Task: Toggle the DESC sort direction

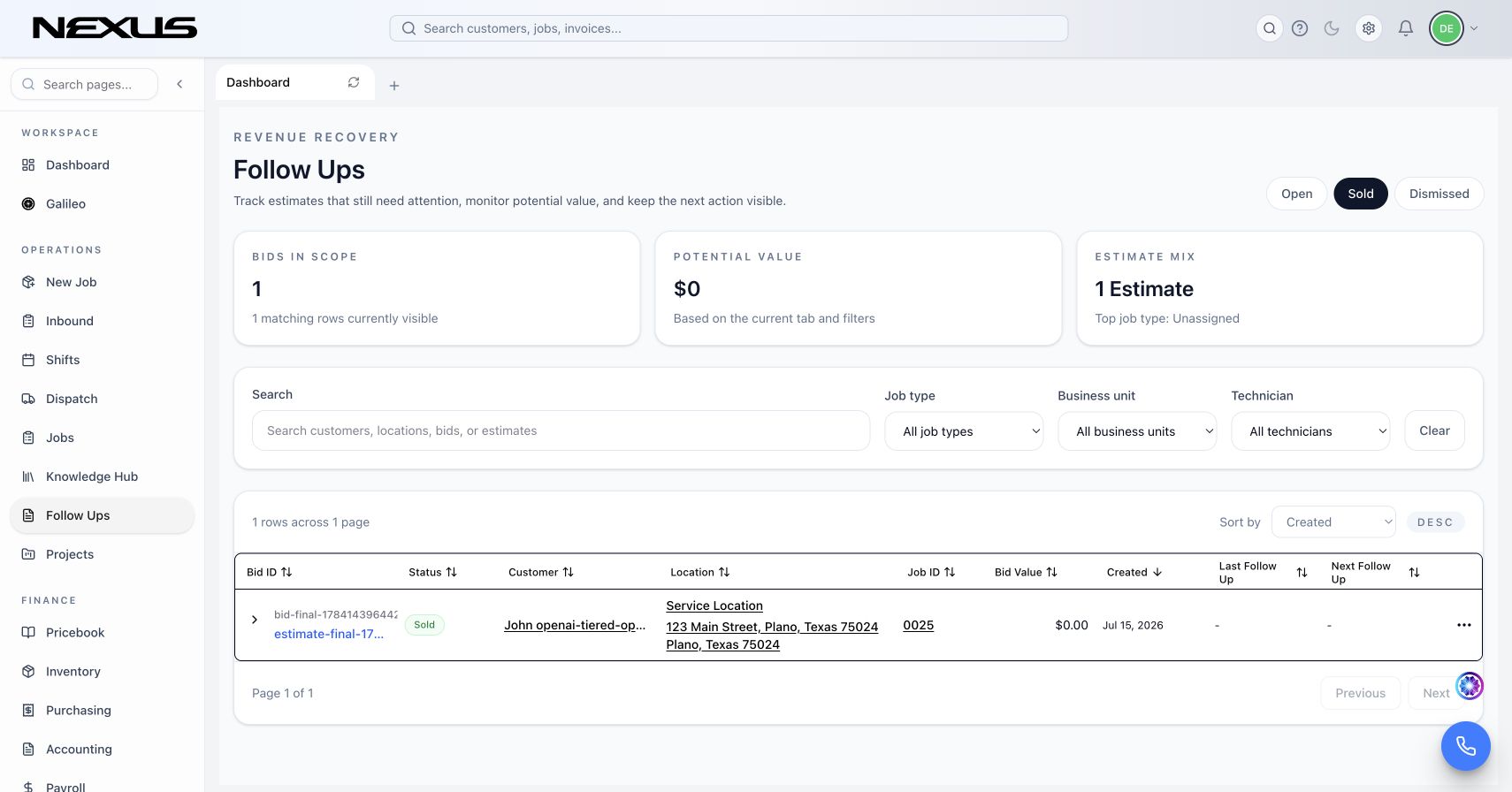Action: (1435, 522)
